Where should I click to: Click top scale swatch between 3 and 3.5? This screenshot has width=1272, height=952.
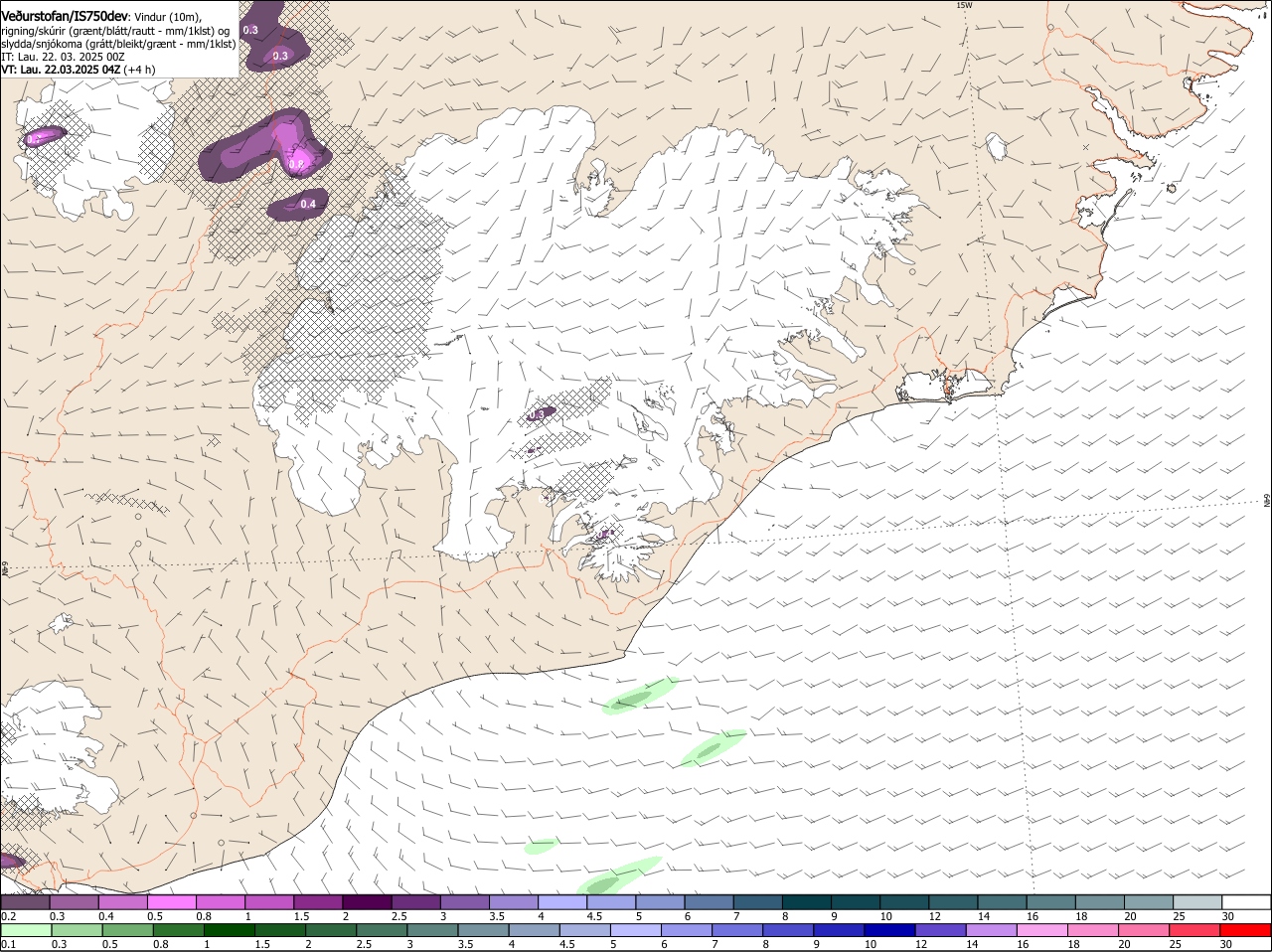click(464, 902)
